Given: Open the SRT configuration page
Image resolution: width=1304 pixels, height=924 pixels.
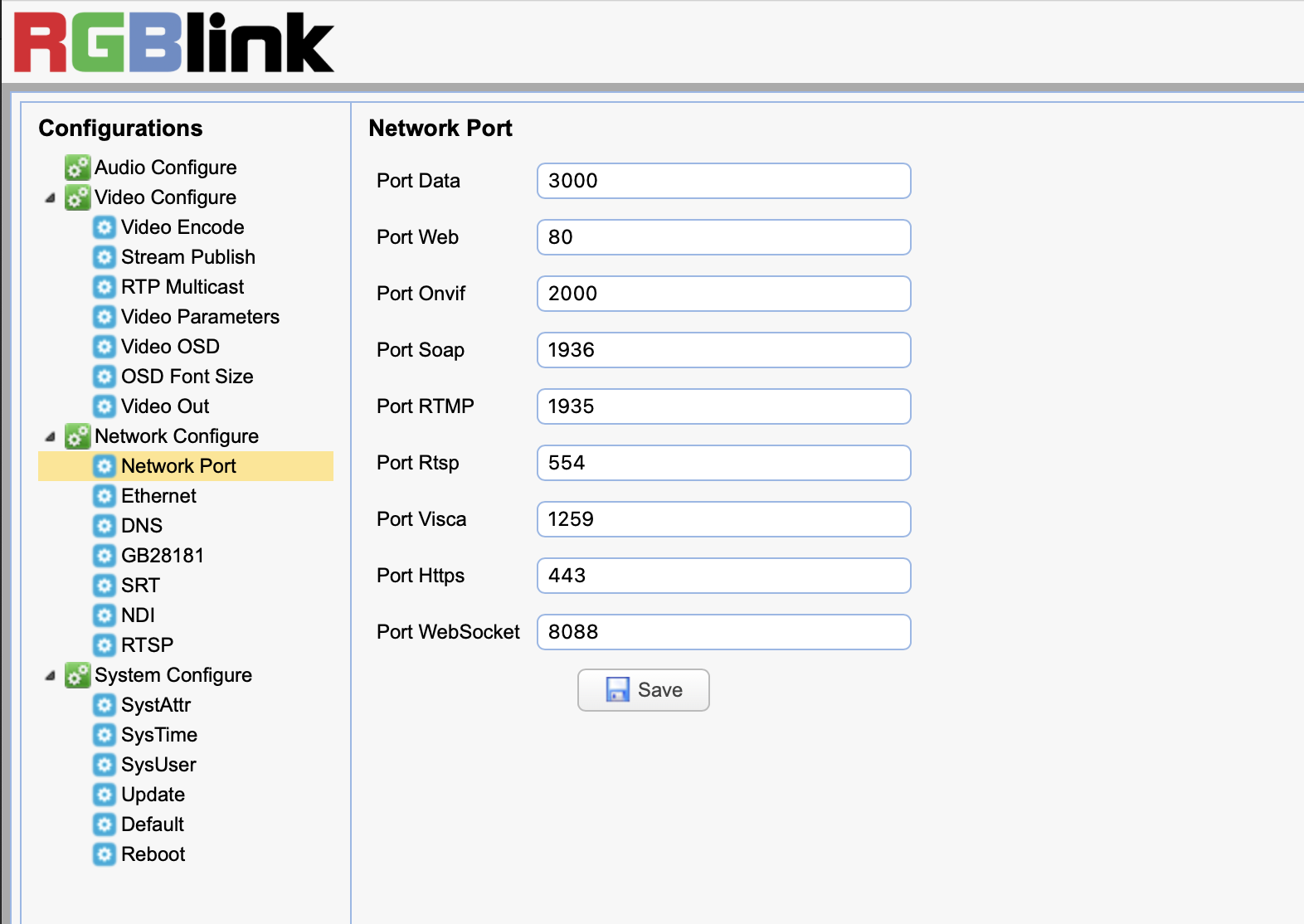Looking at the screenshot, I should point(140,586).
